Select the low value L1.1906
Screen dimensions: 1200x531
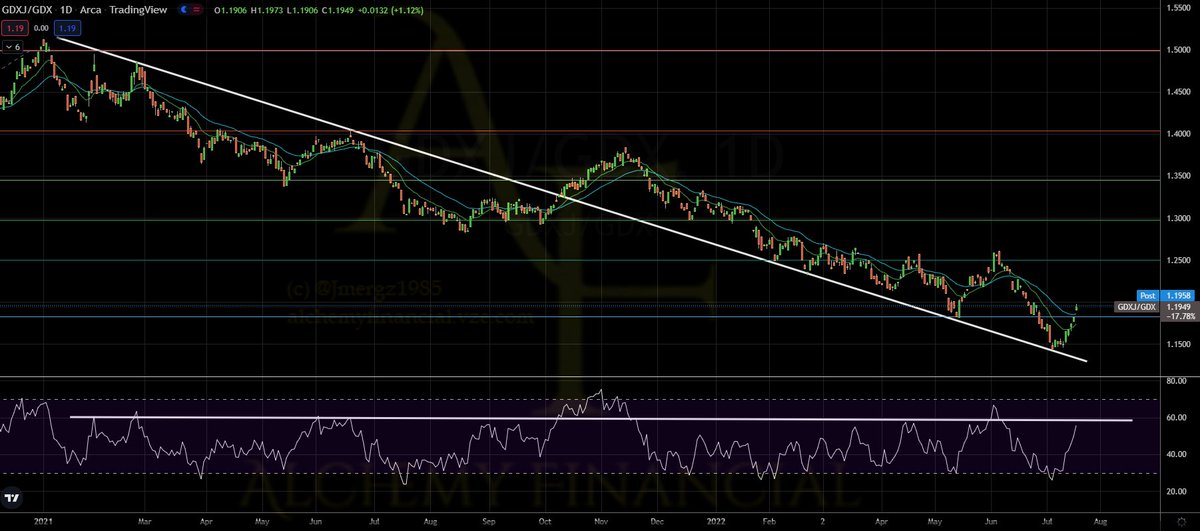[x=304, y=10]
